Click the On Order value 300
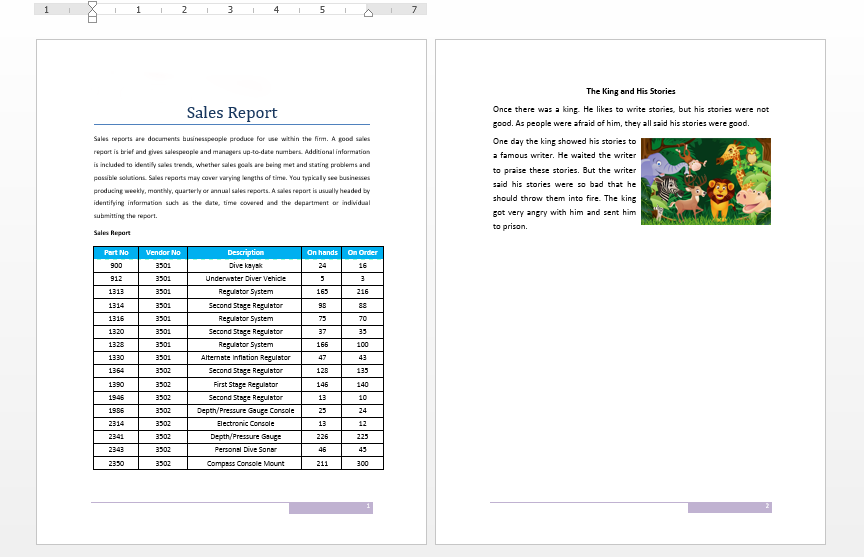Image resolution: width=864 pixels, height=557 pixels. pos(363,463)
